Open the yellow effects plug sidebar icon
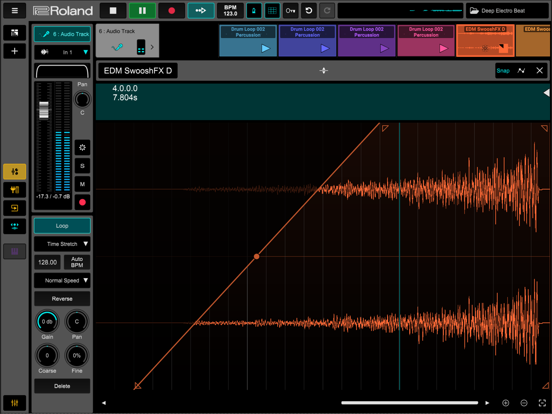Image resolution: width=552 pixels, height=414 pixels. [x=14, y=190]
